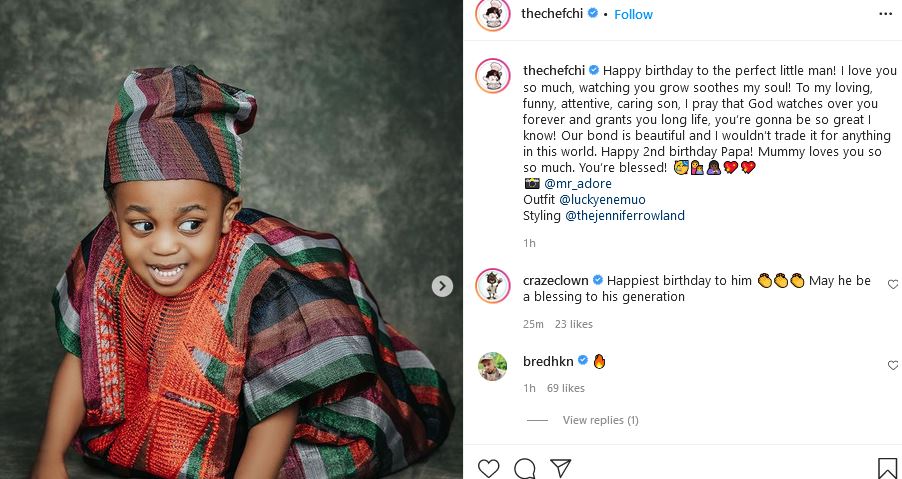Like crazeclown's comment heart
The height and width of the screenshot is (479, 902).
[893, 285]
